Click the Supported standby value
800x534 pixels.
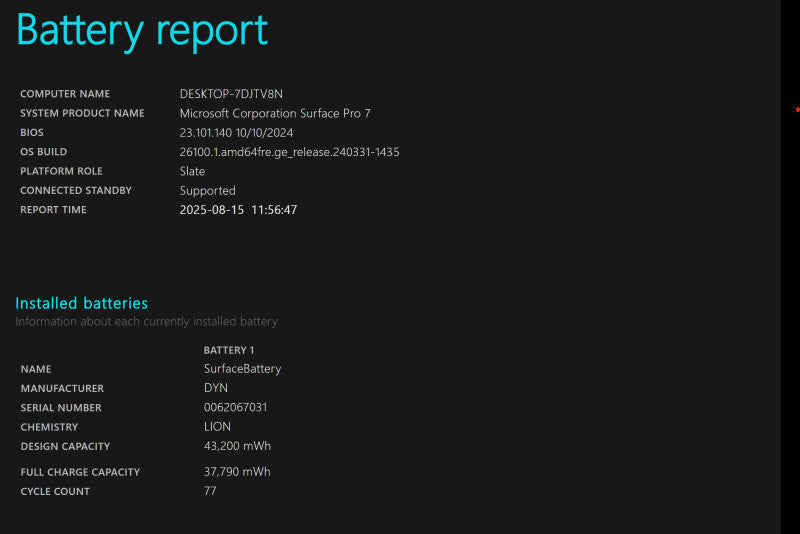pyautogui.click(x=208, y=191)
